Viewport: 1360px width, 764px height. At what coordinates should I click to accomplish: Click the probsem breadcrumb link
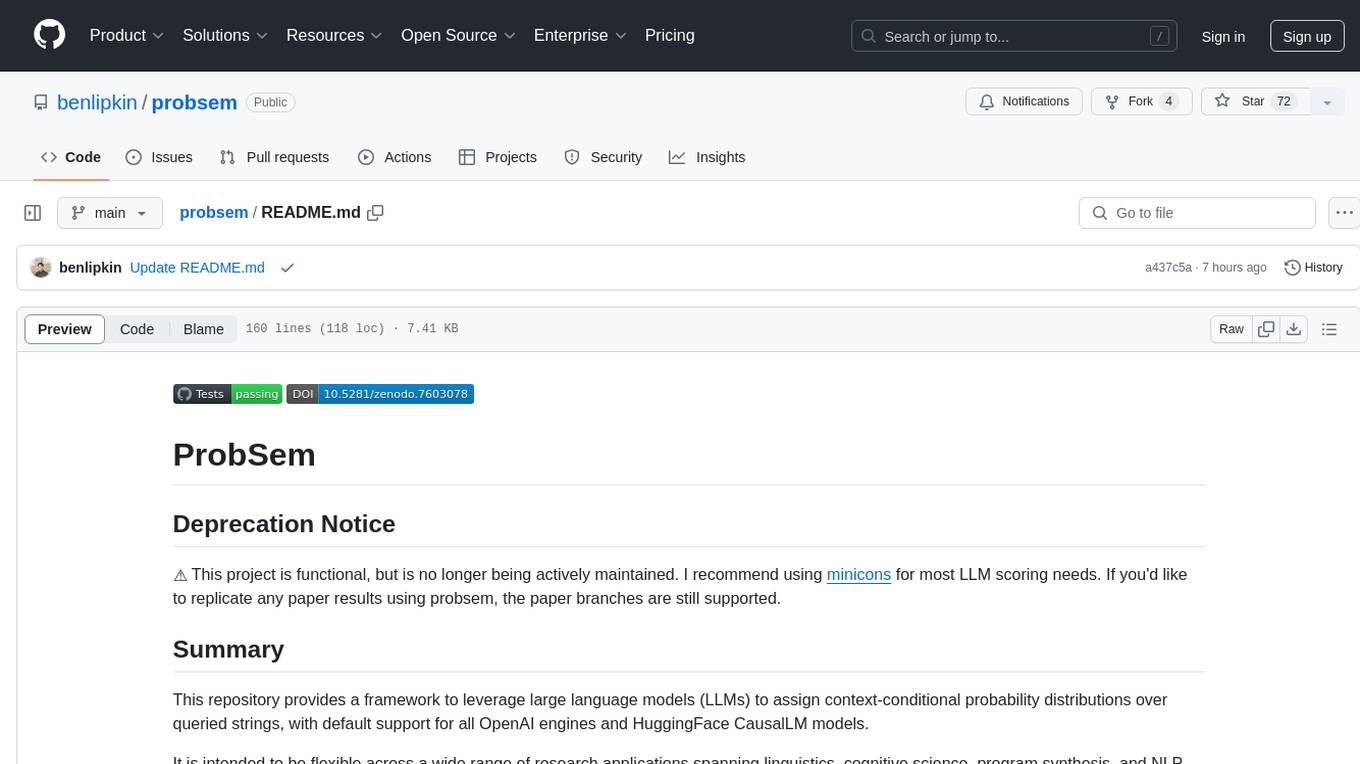(x=214, y=213)
